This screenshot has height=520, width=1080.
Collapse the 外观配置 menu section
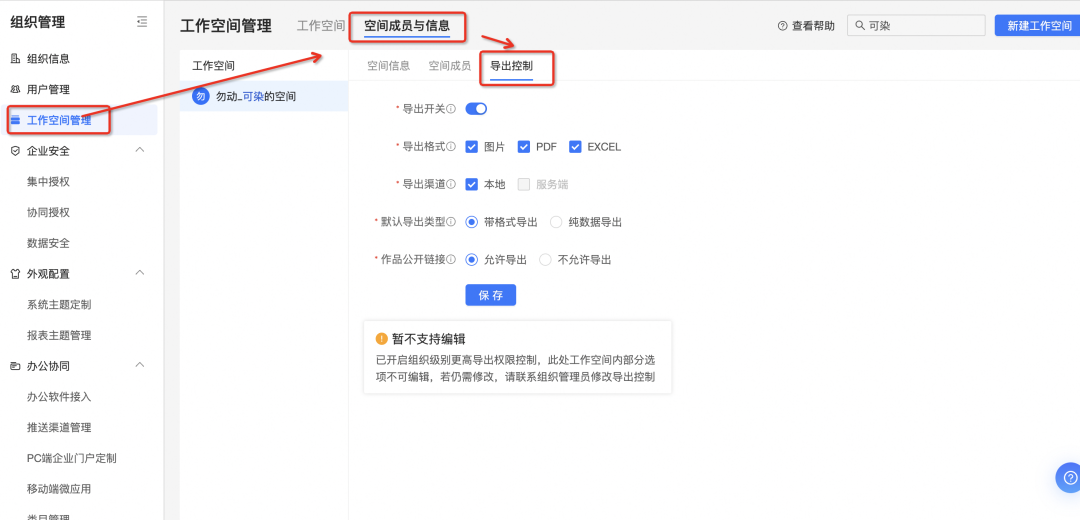pos(140,273)
